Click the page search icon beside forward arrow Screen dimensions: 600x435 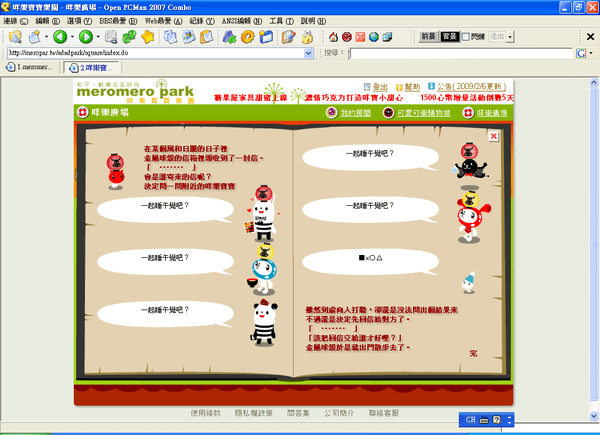tap(111, 37)
